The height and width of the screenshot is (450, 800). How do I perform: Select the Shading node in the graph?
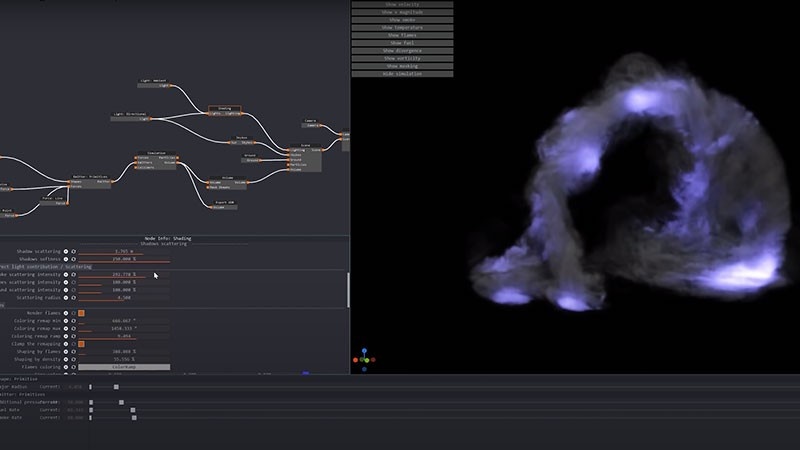click(224, 111)
